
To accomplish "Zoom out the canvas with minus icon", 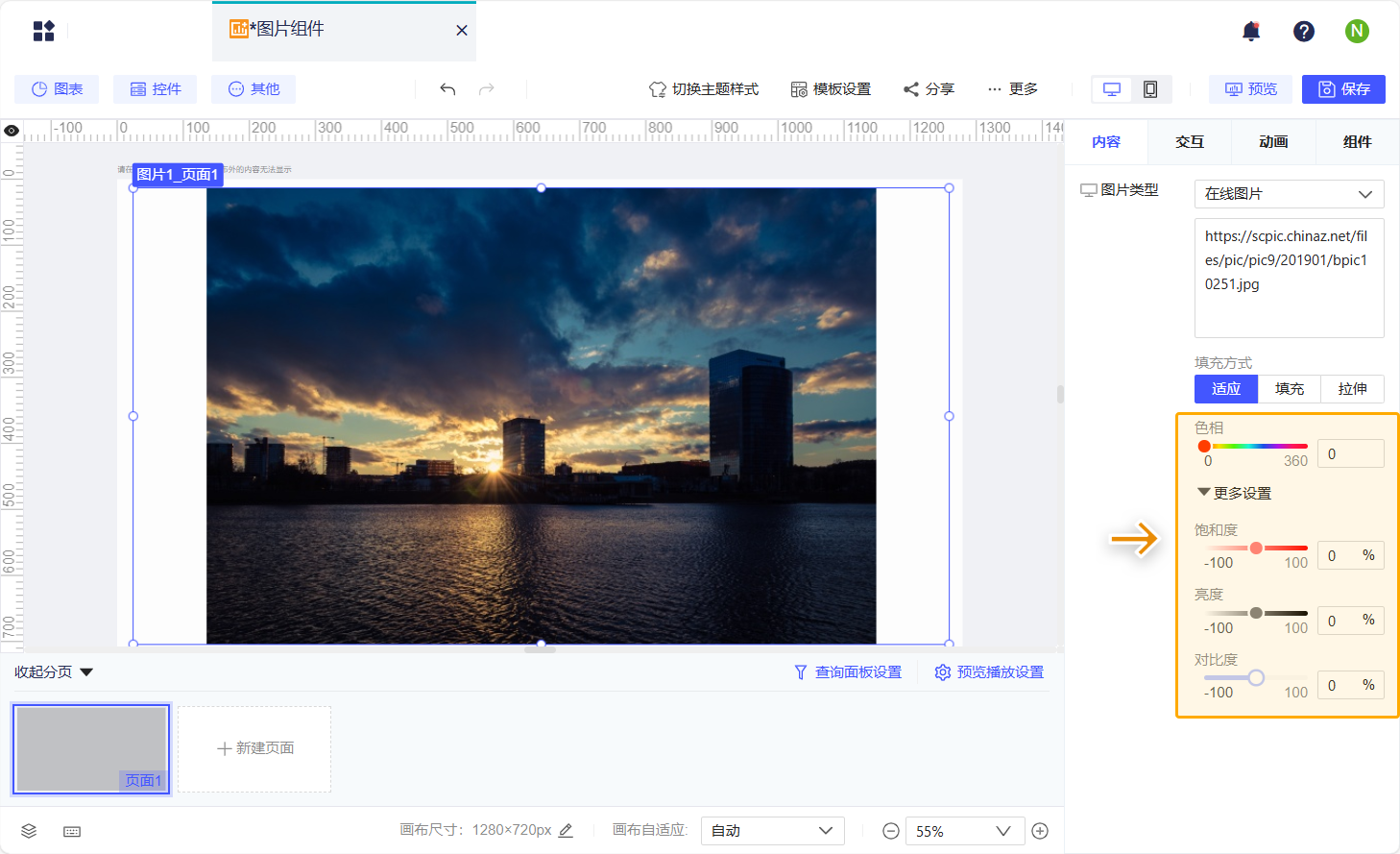I will pyautogui.click(x=891, y=831).
